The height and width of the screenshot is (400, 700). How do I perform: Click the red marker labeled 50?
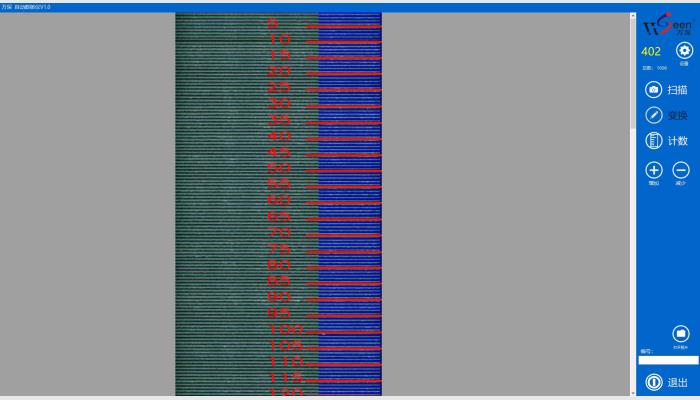coord(279,168)
